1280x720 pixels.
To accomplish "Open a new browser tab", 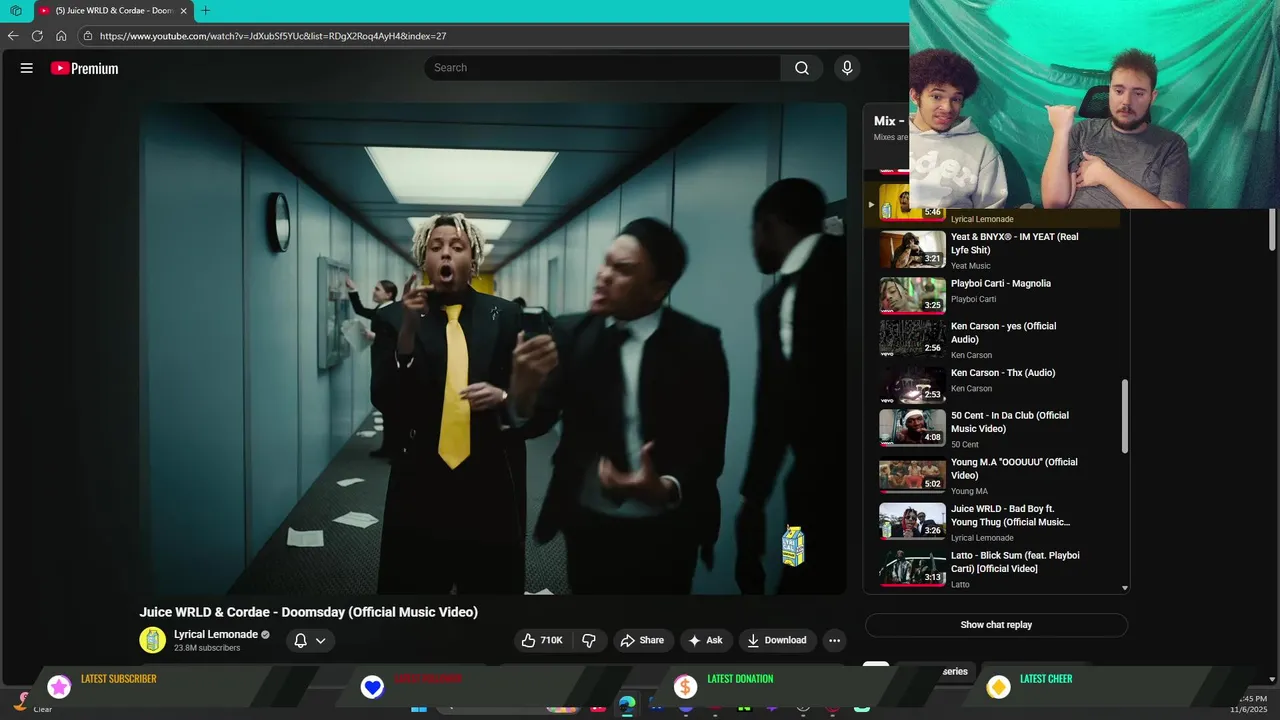I will (x=205, y=10).
